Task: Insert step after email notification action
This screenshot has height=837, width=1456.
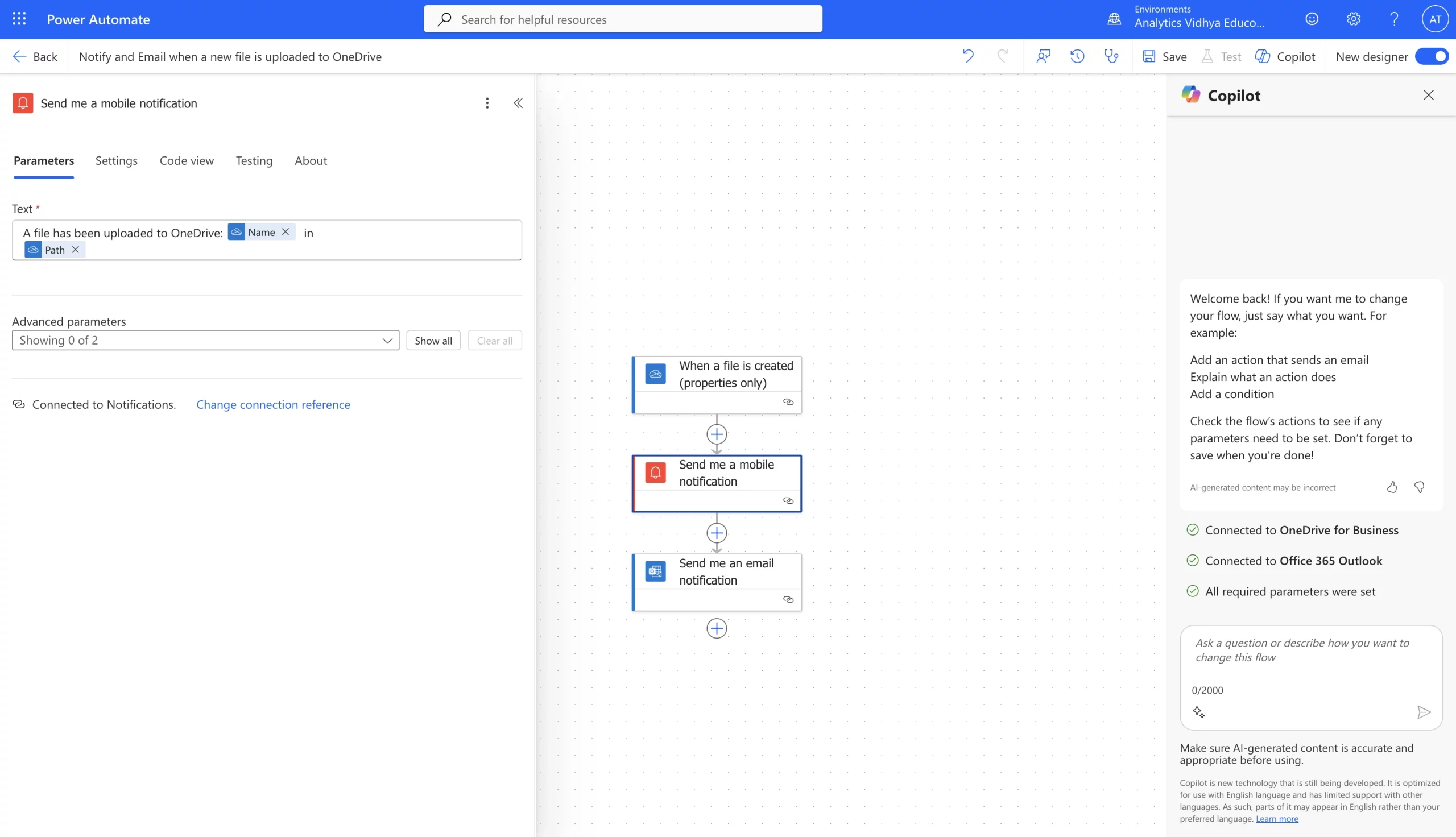Action: point(716,628)
